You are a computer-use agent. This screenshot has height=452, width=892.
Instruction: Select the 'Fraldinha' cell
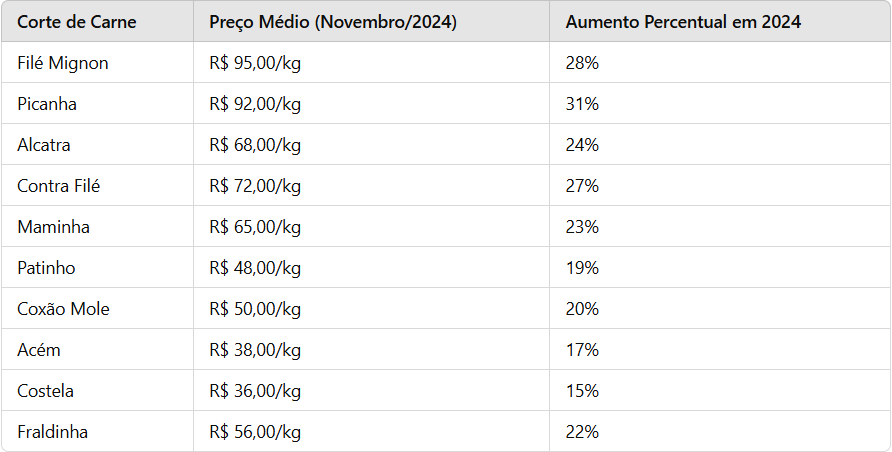(x=52, y=432)
